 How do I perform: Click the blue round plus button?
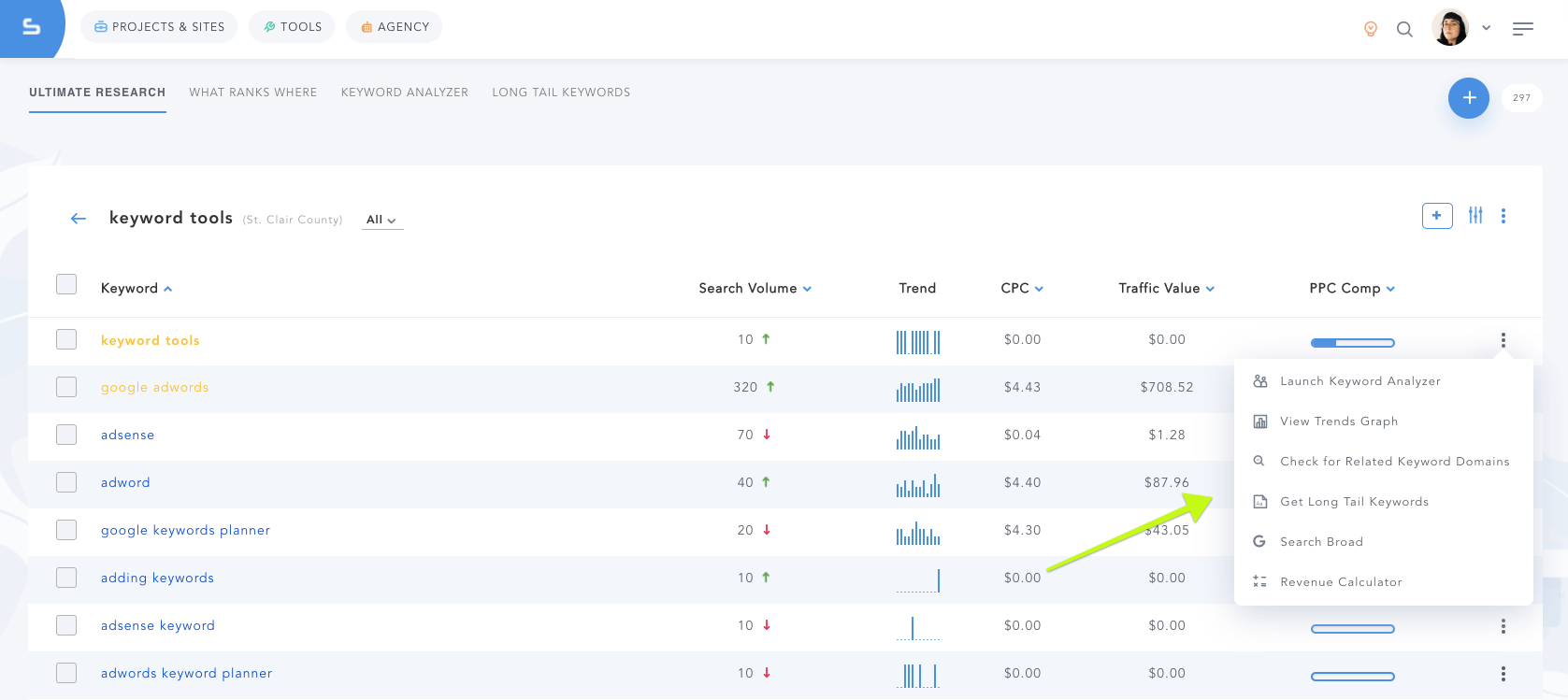pos(1469,97)
